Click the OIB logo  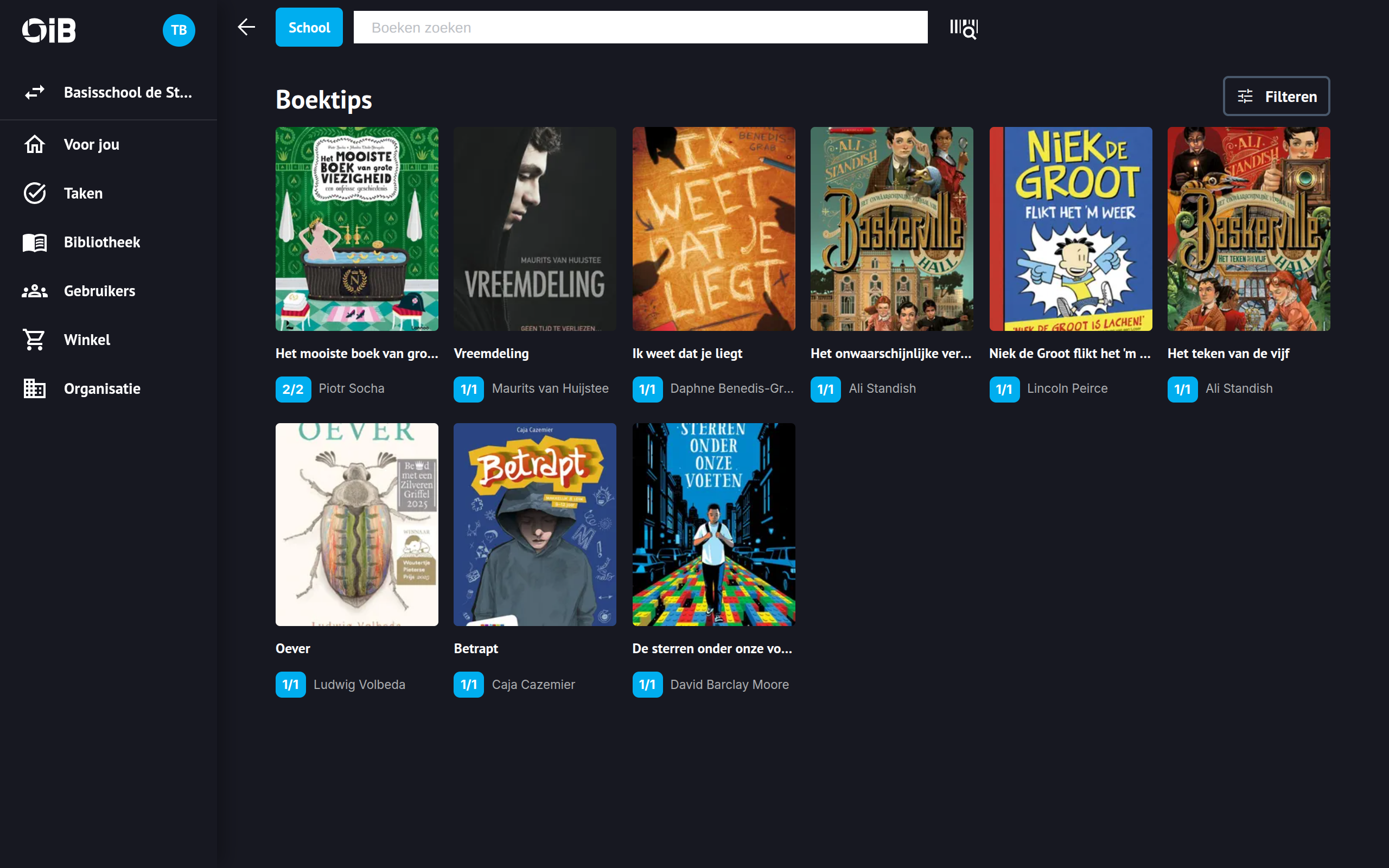tap(49, 30)
